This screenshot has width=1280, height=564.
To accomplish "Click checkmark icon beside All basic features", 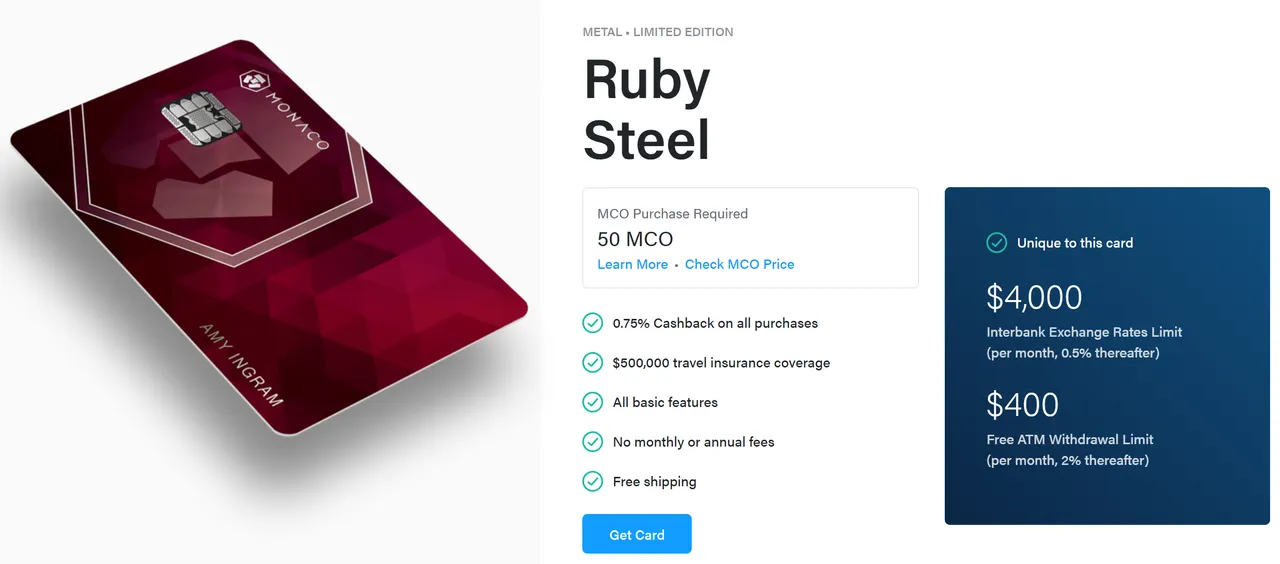I will click(593, 402).
